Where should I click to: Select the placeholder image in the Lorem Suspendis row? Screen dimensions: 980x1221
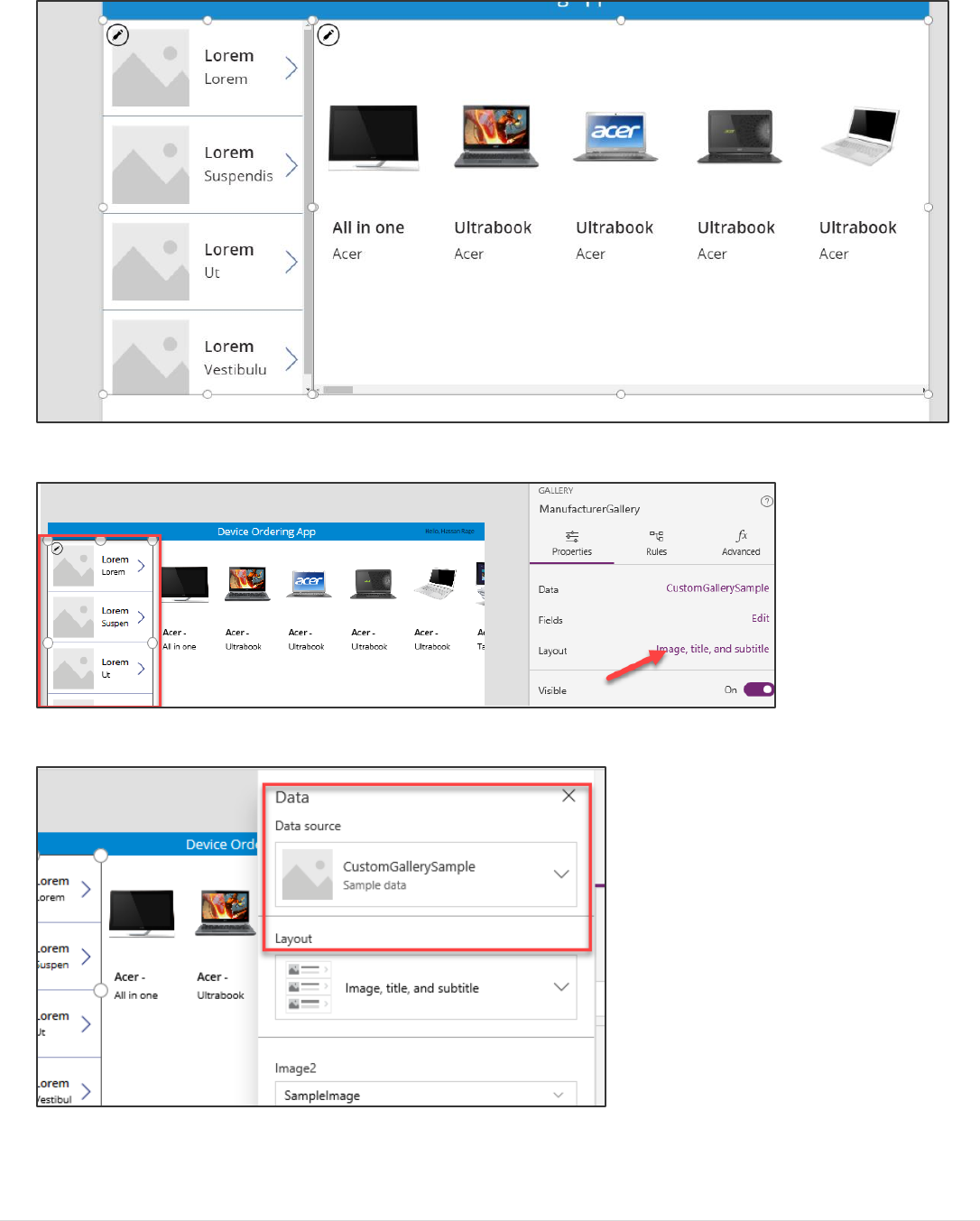[151, 165]
